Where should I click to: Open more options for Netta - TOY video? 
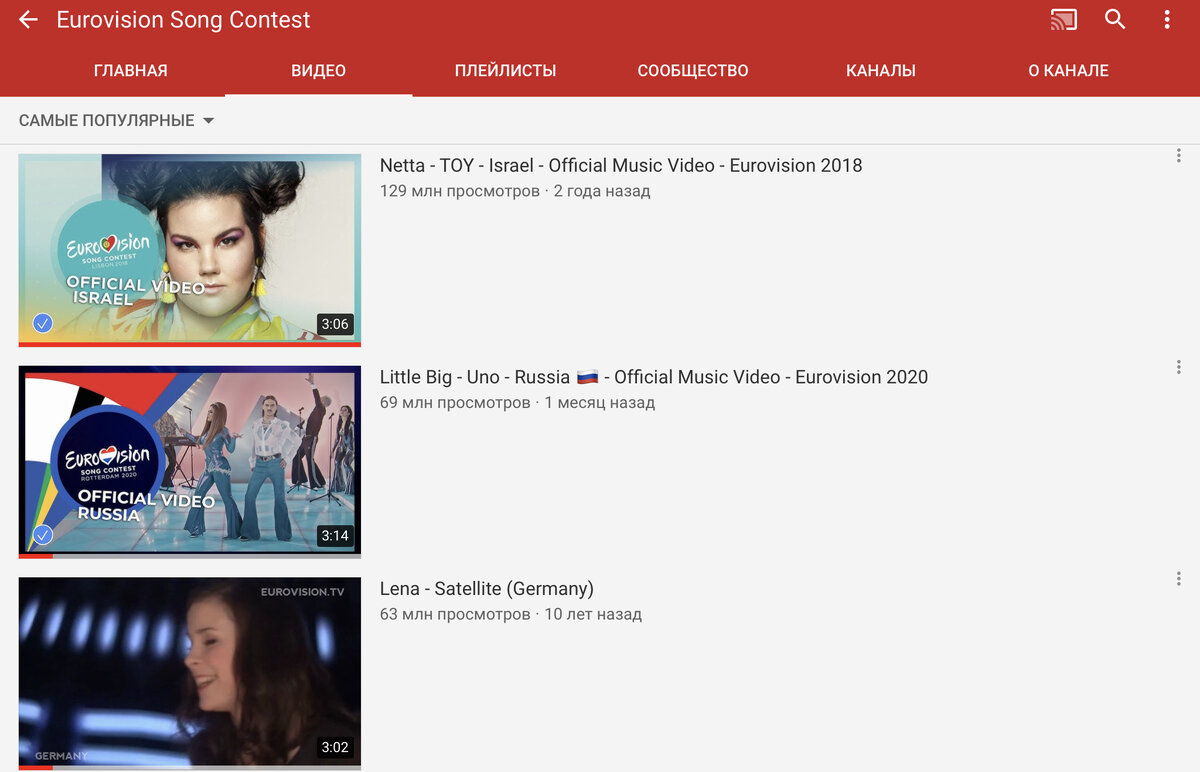pos(1179,155)
